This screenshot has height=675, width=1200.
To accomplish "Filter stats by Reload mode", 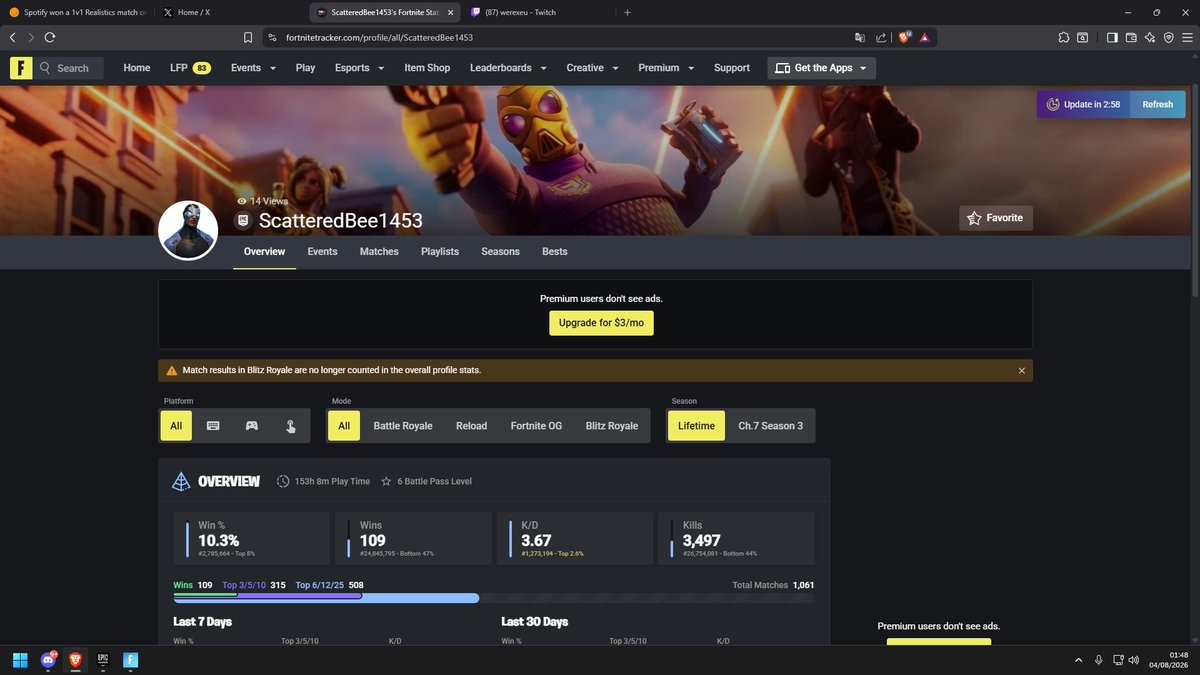I will (471, 426).
